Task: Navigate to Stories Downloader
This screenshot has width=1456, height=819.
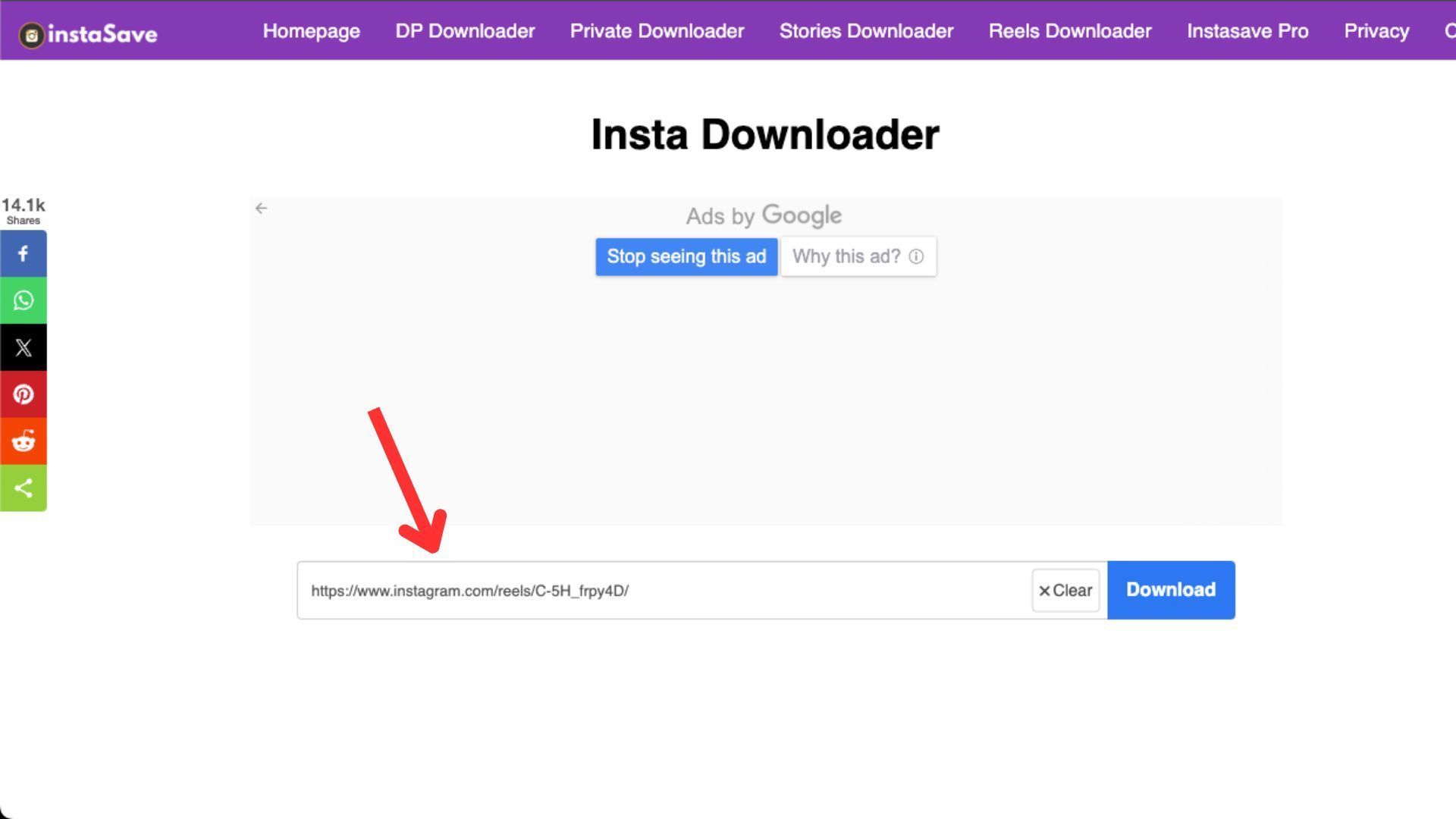Action: (x=866, y=31)
